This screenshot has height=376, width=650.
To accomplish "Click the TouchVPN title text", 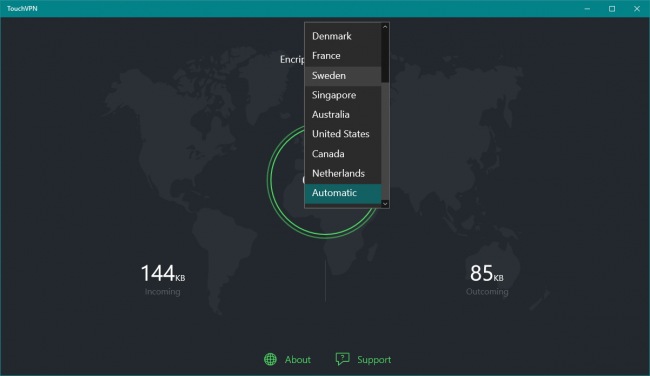I will point(22,9).
